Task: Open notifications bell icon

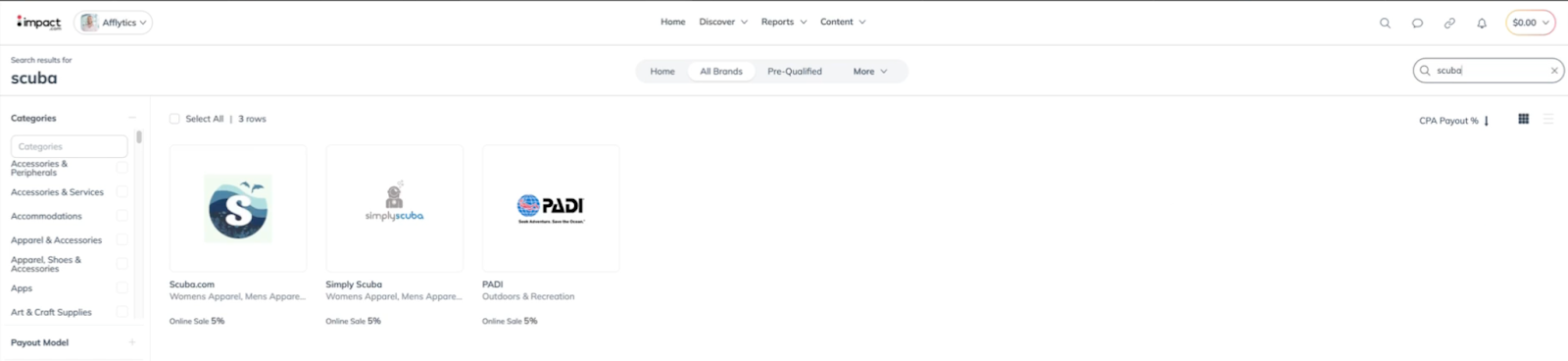Action: pyautogui.click(x=1482, y=23)
